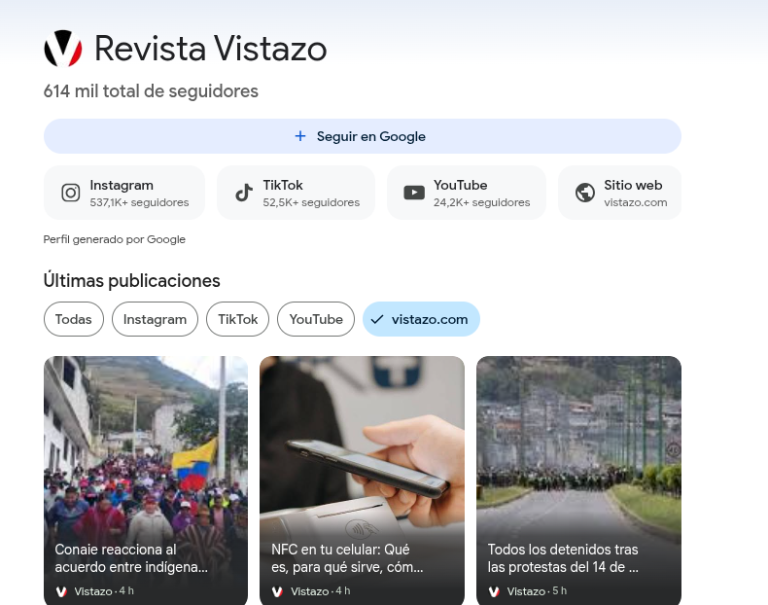
Task: Click the Instagram camera icon
Action: [x=71, y=193]
